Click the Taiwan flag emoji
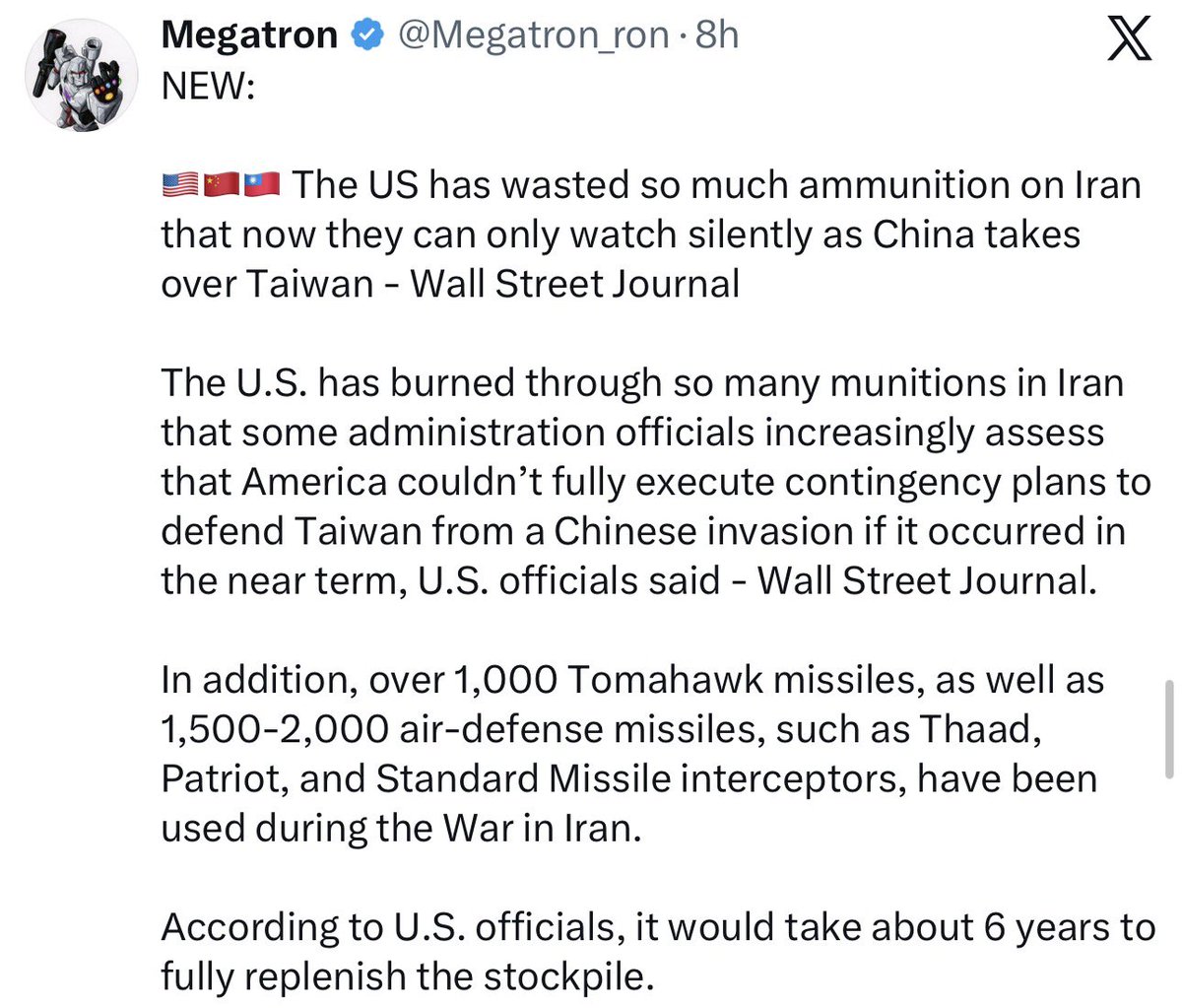Image resolution: width=1182 pixels, height=1008 pixels. coord(262,184)
